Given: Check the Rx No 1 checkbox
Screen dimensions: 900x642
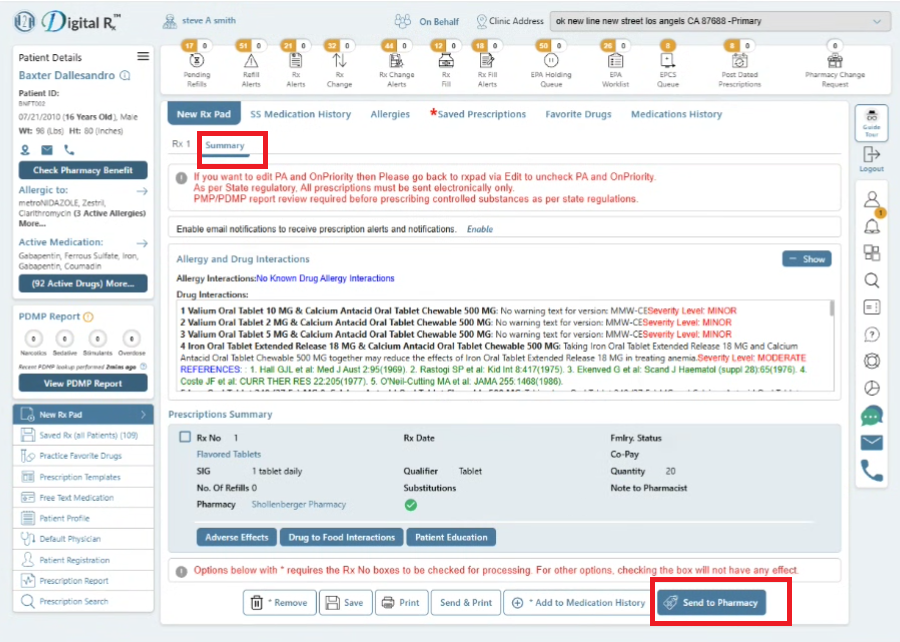Looking at the screenshot, I should click(x=185, y=437).
